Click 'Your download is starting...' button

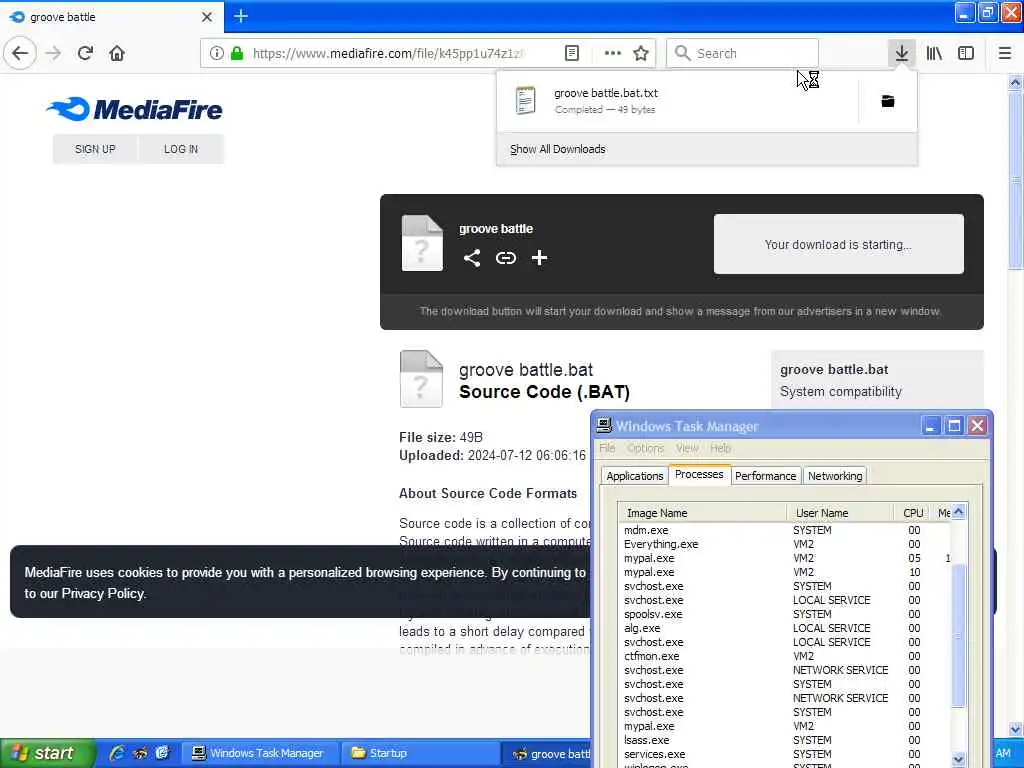pyautogui.click(x=839, y=244)
